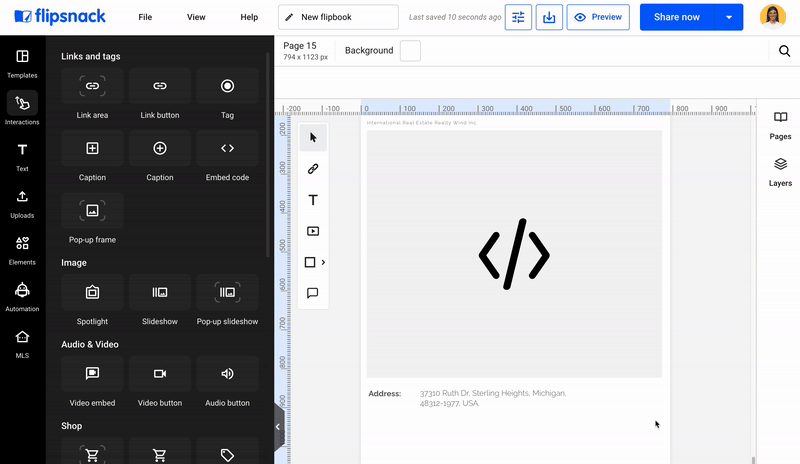Viewport: 800px width, 464px height.
Task: Click the download flipbook button
Action: click(549, 17)
